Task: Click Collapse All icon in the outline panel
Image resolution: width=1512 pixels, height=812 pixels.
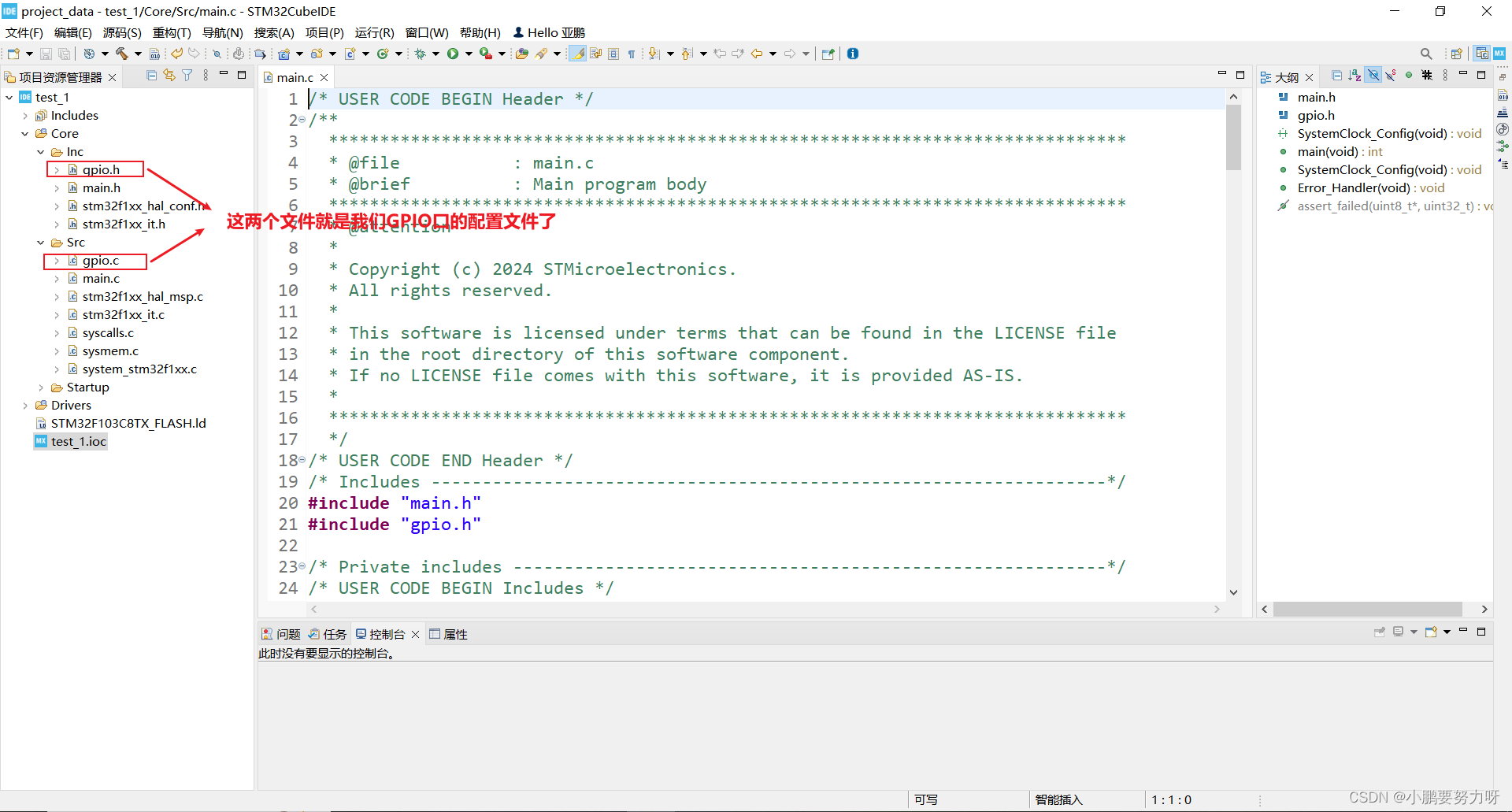Action: click(x=1336, y=76)
